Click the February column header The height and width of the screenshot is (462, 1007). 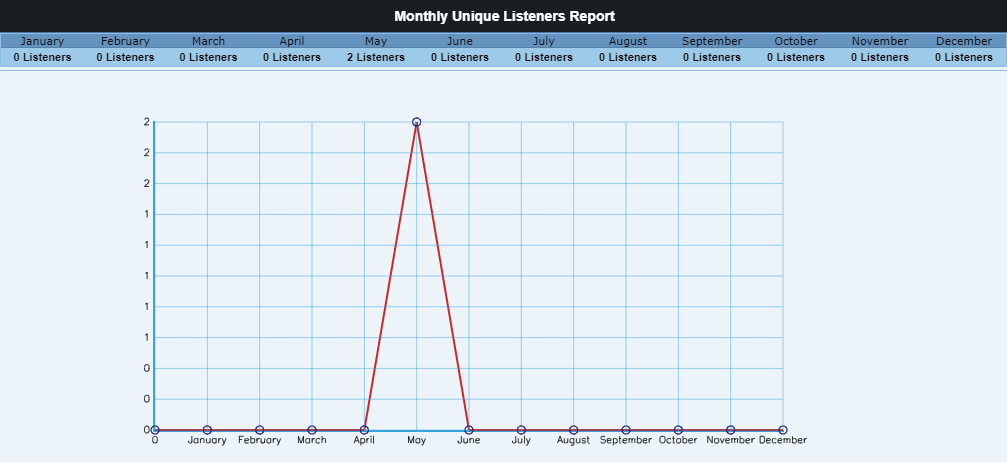point(125,41)
